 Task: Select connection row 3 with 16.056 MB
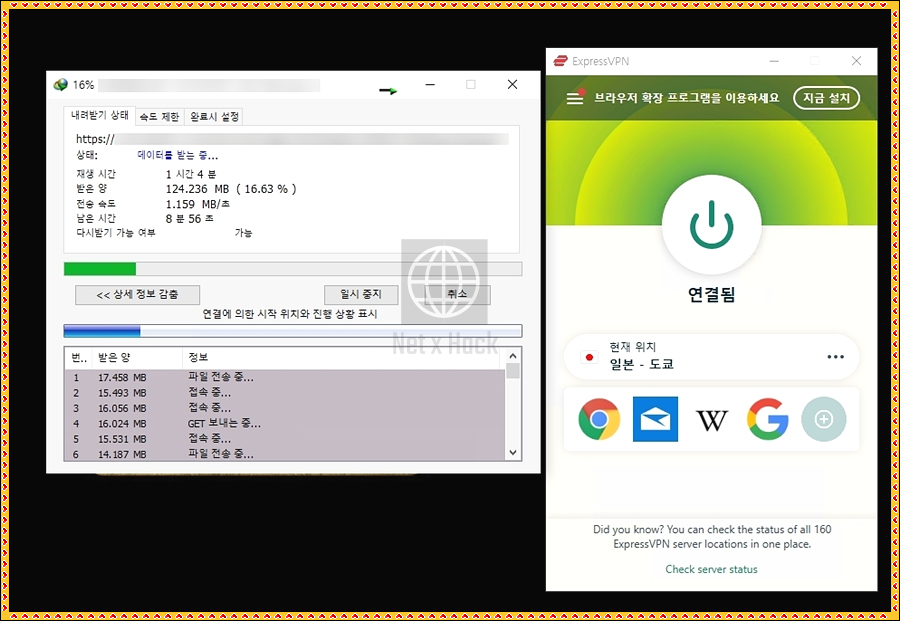(x=285, y=408)
